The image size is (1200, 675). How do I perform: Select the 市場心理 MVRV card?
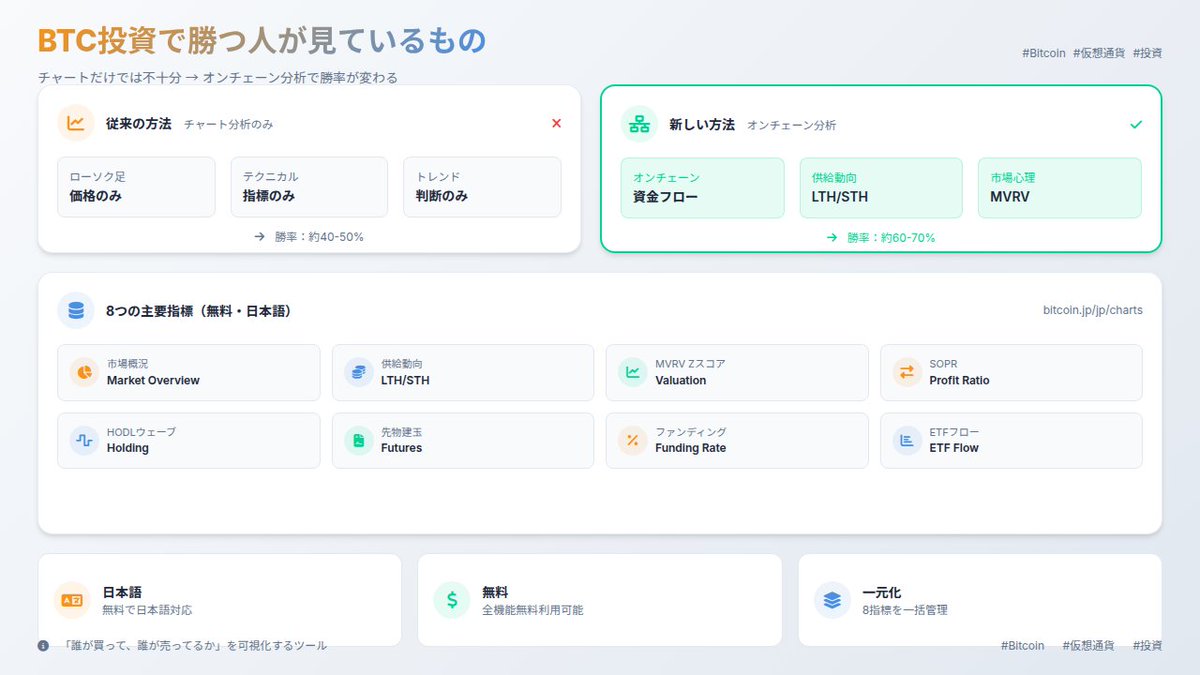click(1060, 188)
